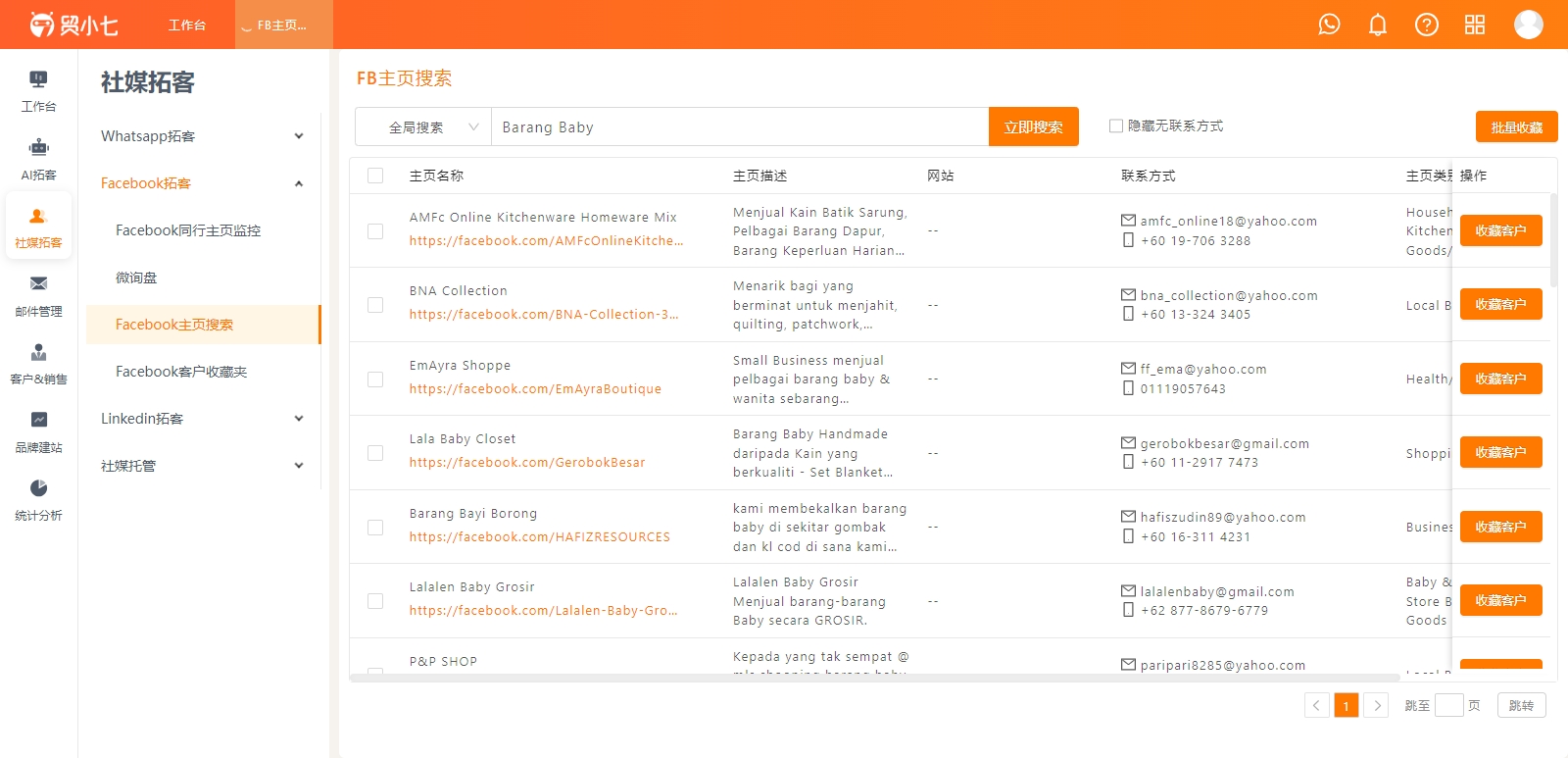
Task: Open the apps grid icon in header
Action: pyautogui.click(x=1475, y=25)
